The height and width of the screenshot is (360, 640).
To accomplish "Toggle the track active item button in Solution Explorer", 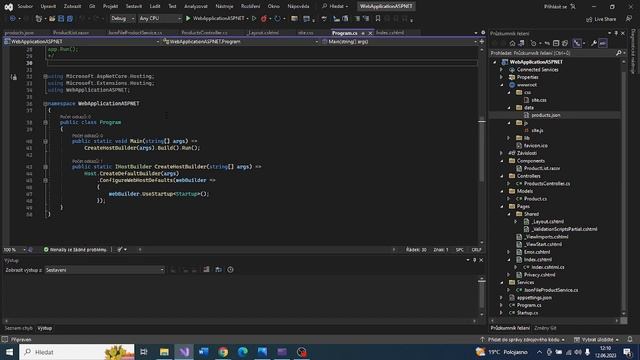I will 577,43.
